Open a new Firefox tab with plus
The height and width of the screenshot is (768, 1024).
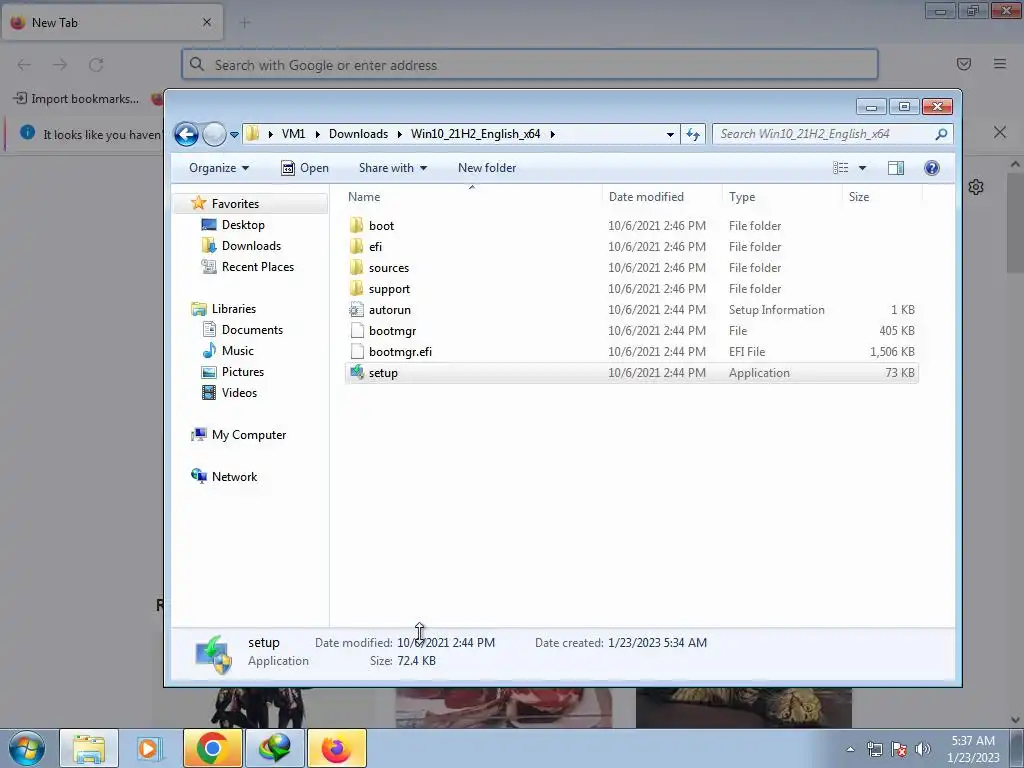[245, 23]
